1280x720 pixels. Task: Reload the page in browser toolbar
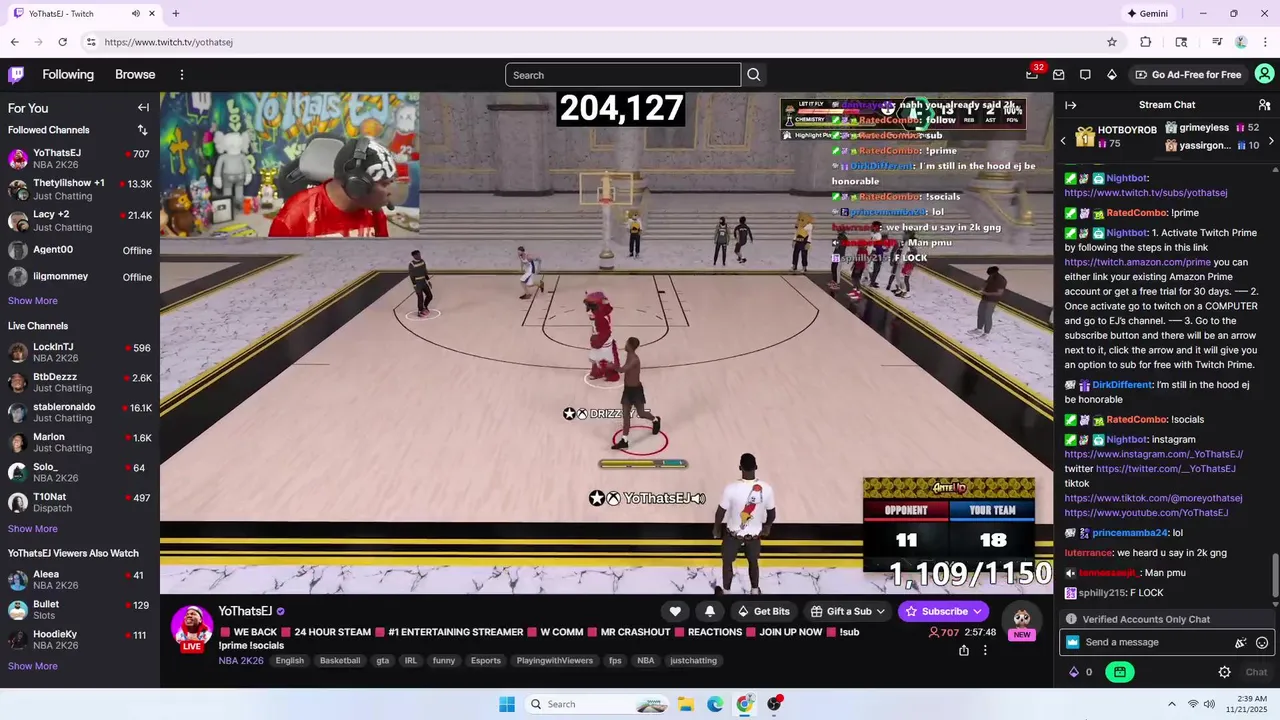(x=62, y=42)
